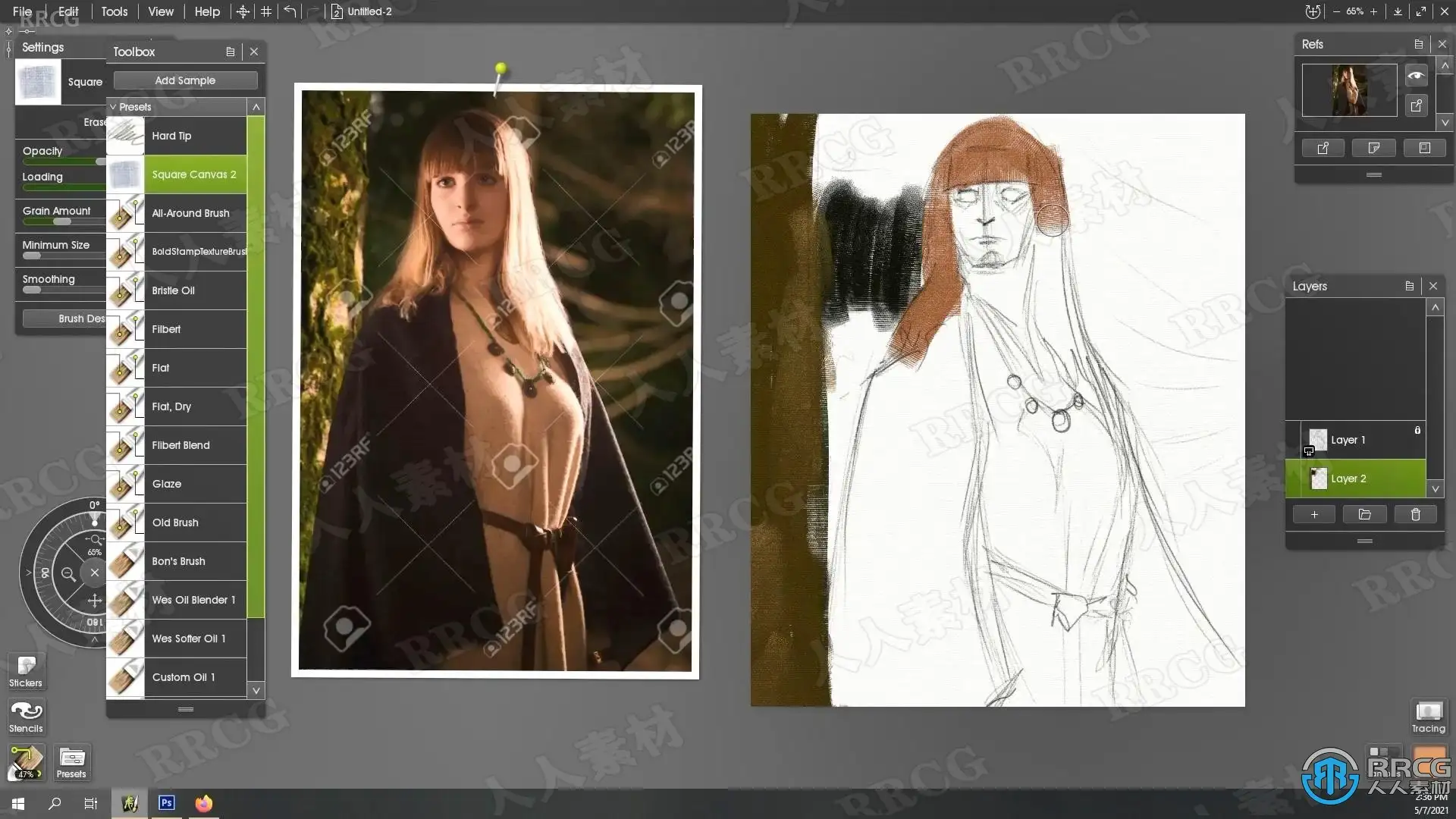Open the Tools menu
This screenshot has height=819, width=1456.
pyautogui.click(x=115, y=11)
